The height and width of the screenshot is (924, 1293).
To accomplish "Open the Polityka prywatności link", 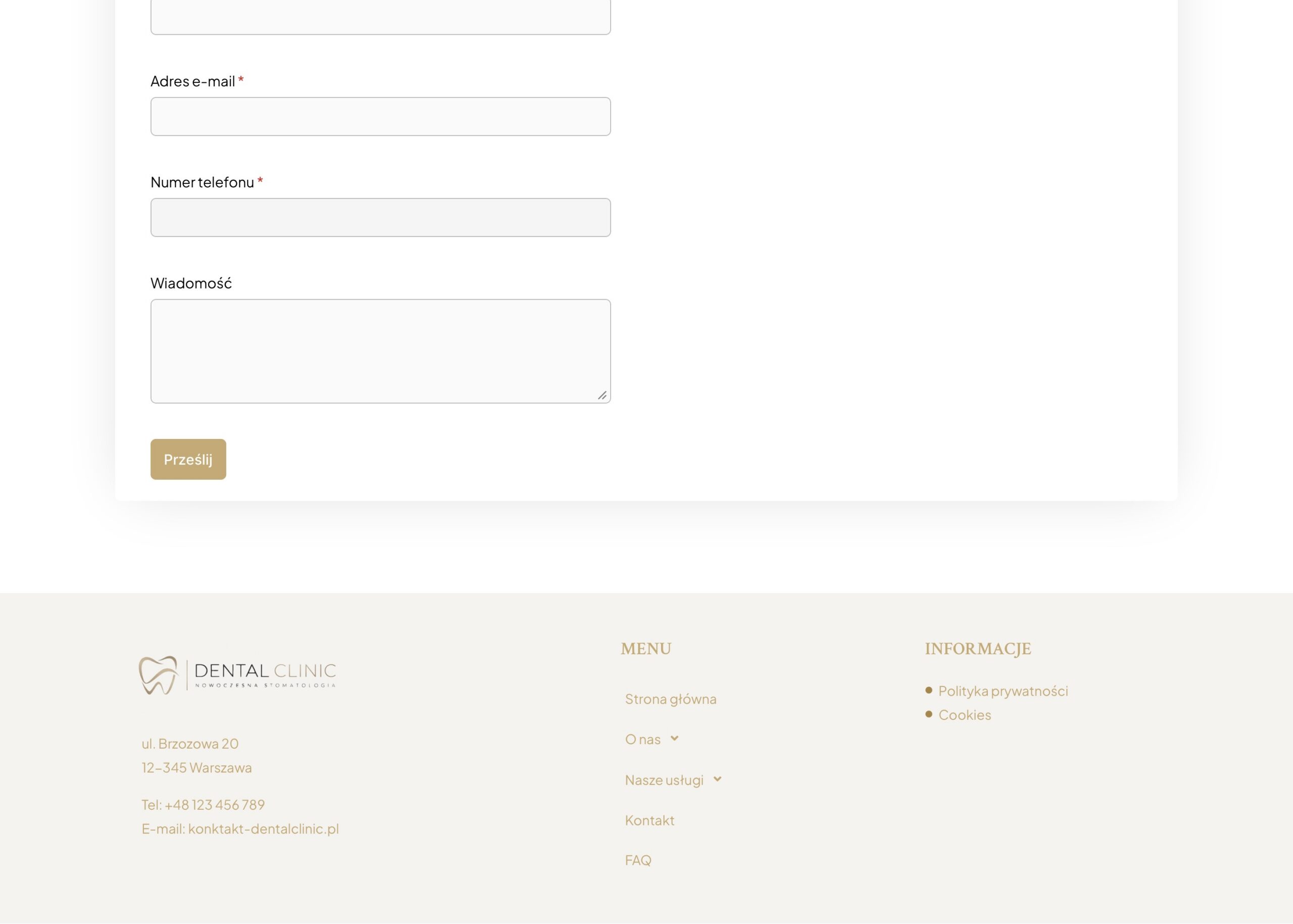I will tap(1004, 691).
